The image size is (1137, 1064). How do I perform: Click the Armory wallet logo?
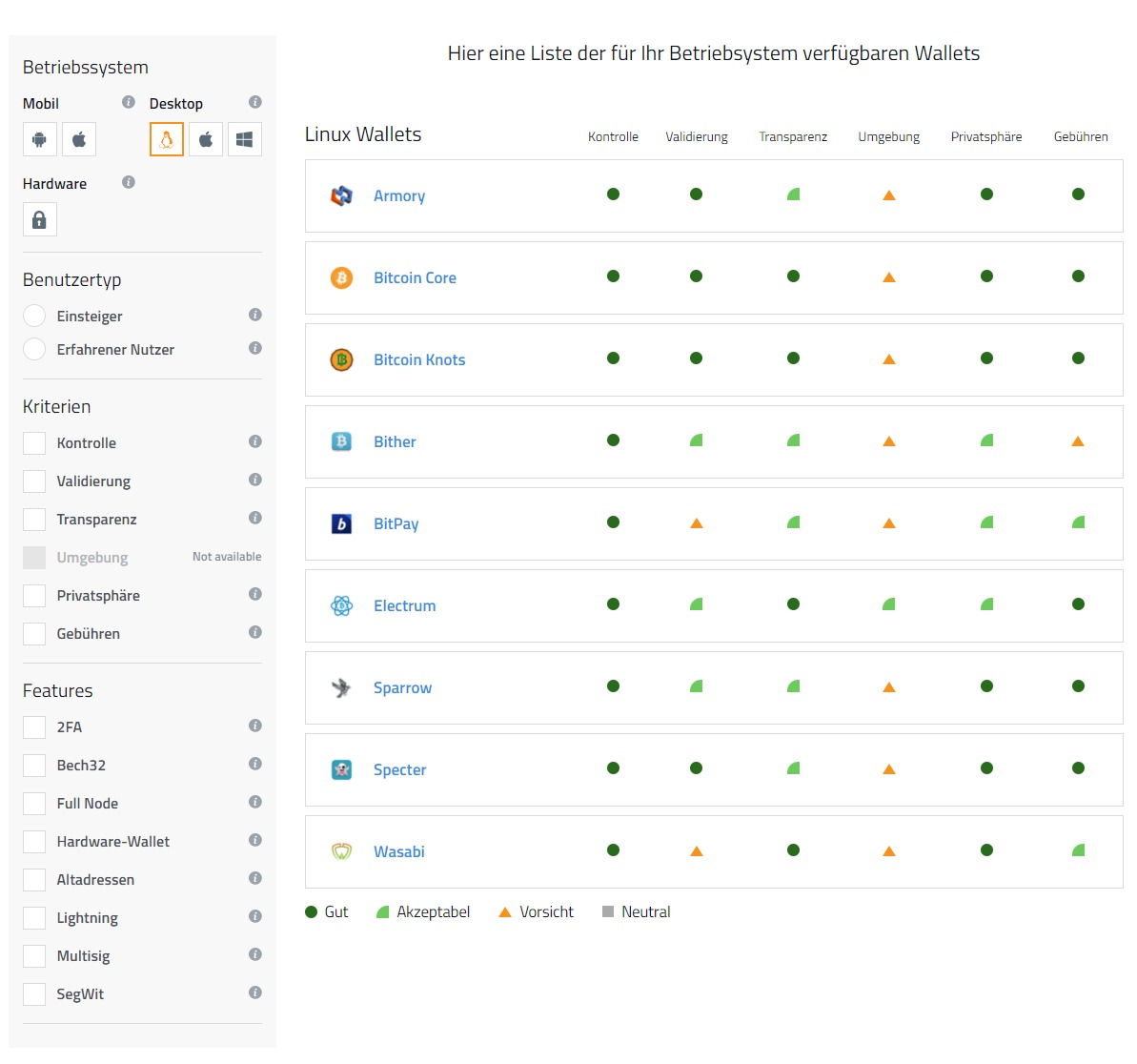point(341,195)
